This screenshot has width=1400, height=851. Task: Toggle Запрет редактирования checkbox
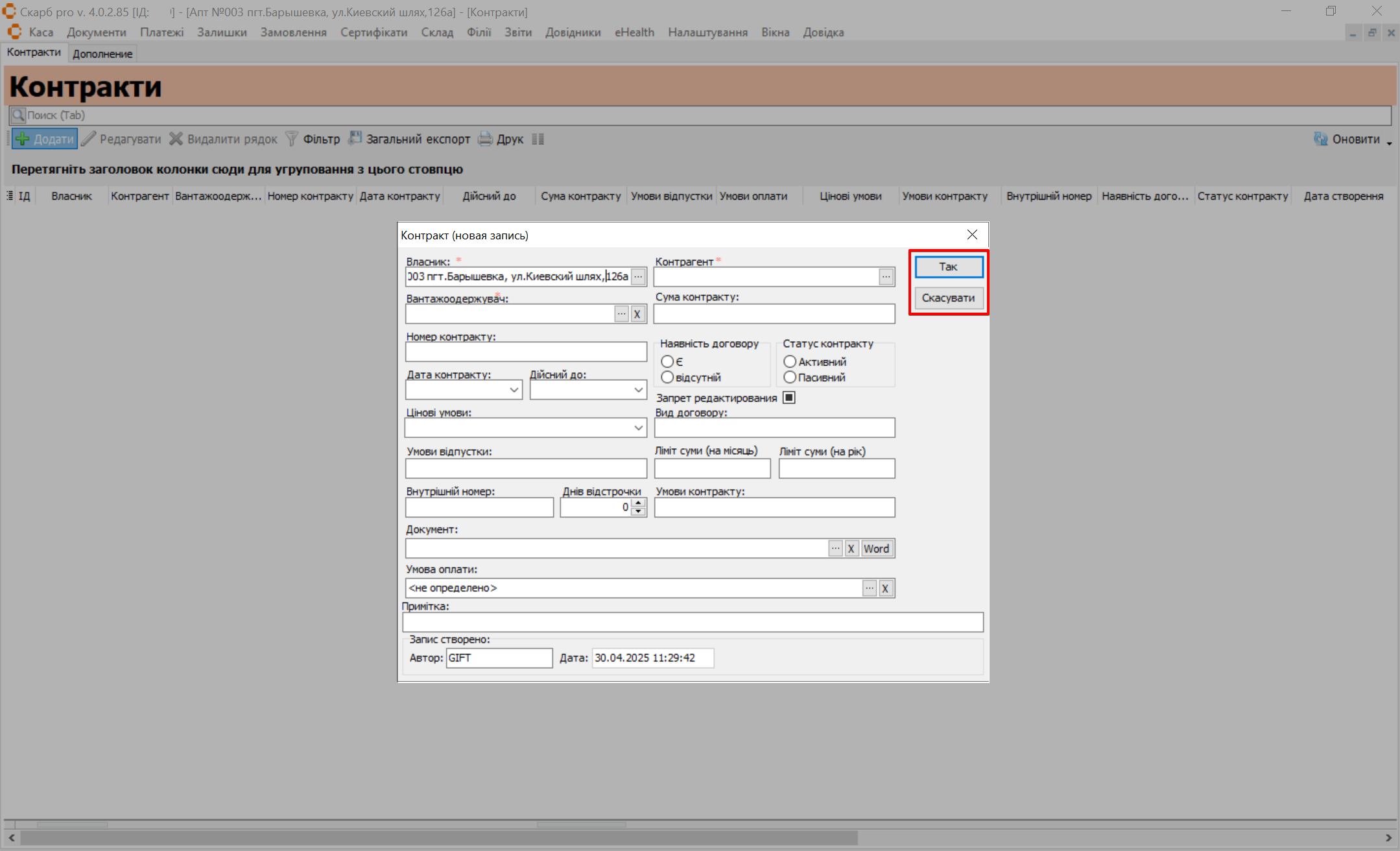(789, 398)
